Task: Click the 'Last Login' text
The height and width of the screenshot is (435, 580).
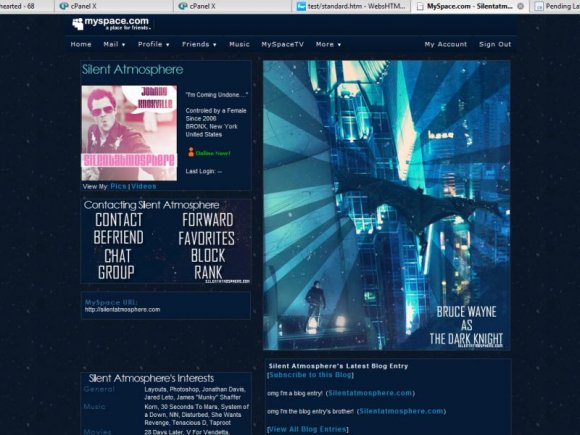Action: [204, 171]
